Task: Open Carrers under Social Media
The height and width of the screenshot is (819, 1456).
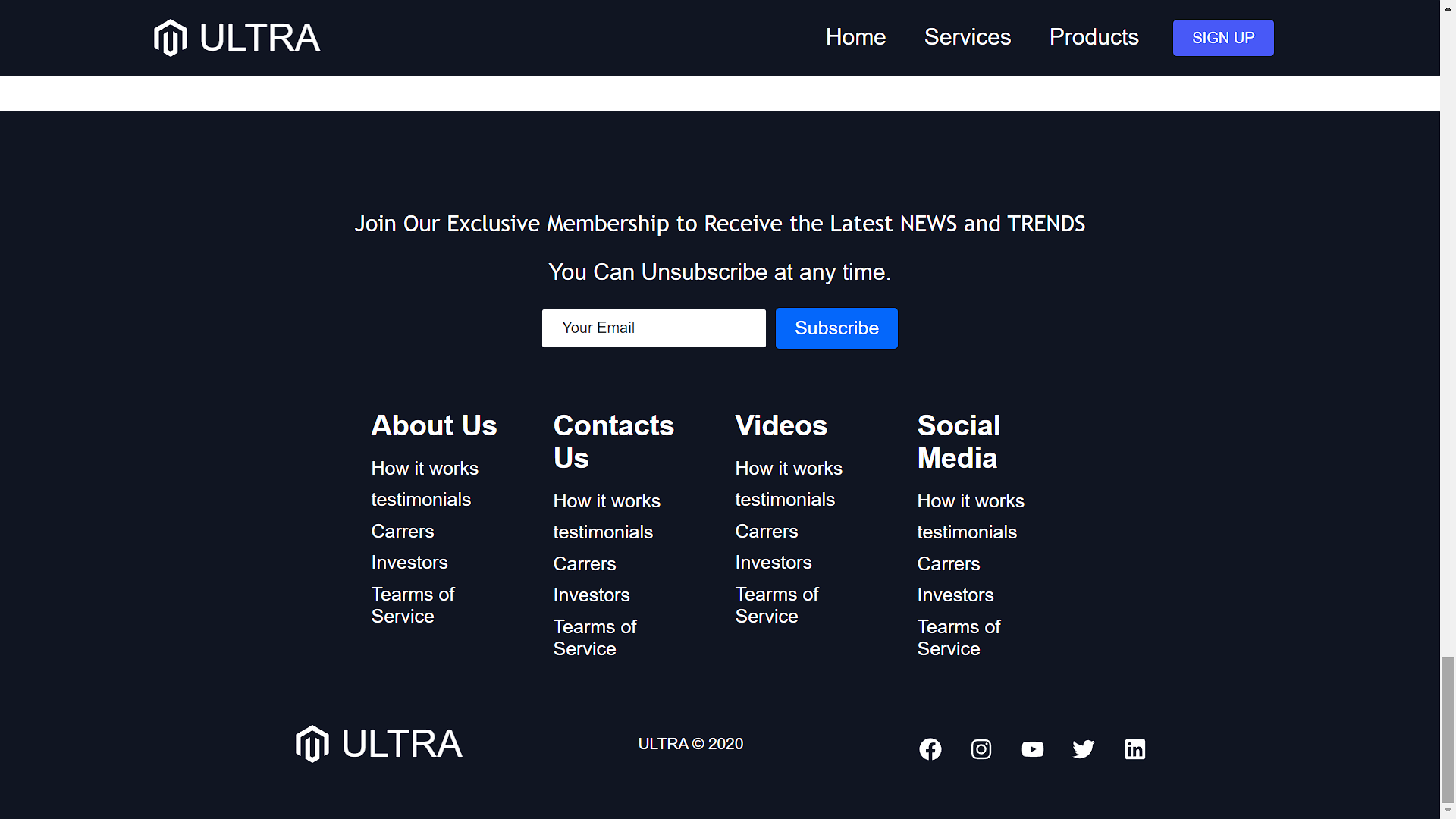Action: click(949, 564)
